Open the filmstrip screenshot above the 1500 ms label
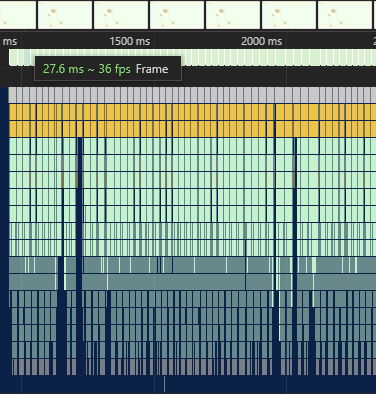 [x=121, y=15]
